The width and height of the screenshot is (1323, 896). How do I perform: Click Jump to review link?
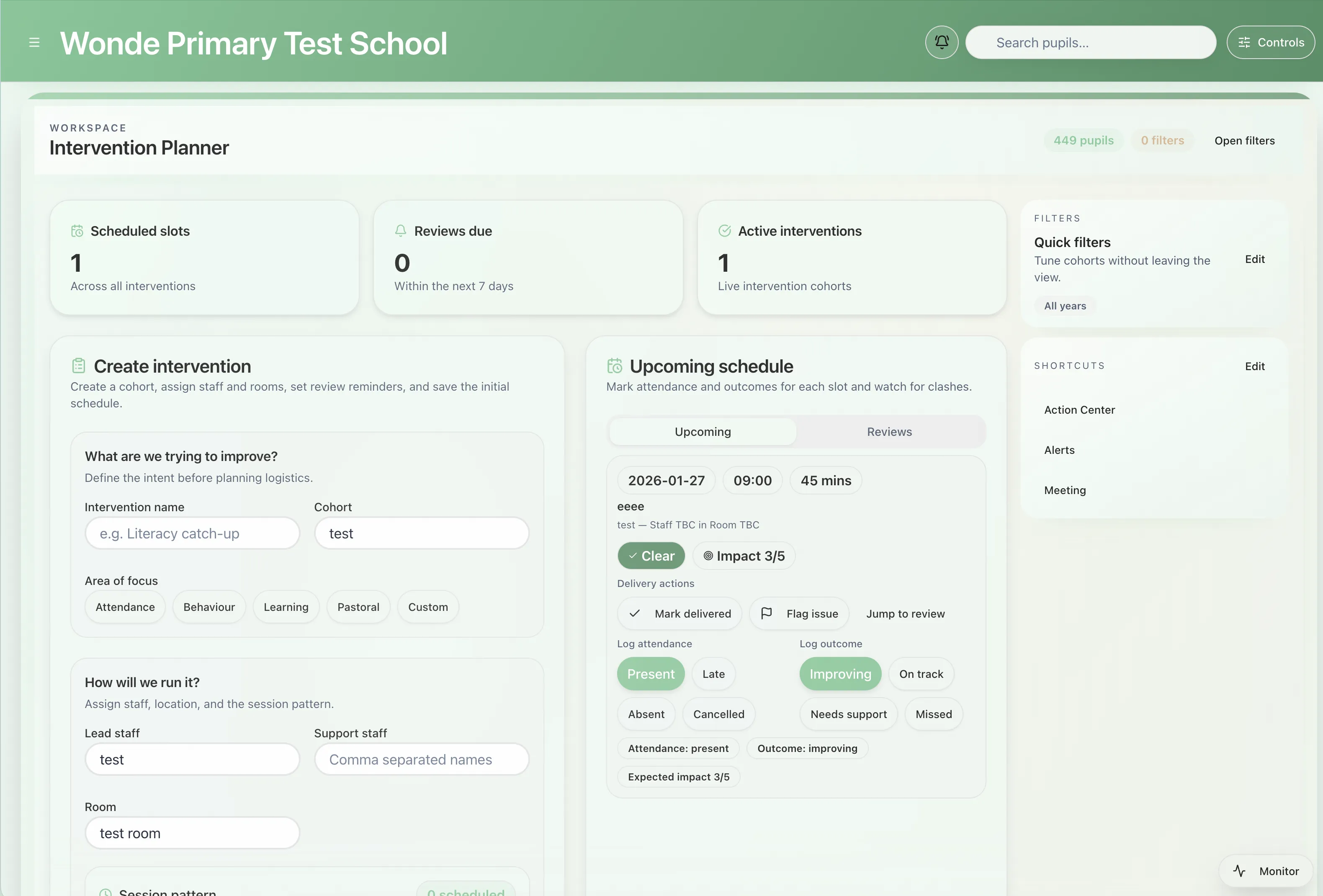click(x=905, y=614)
